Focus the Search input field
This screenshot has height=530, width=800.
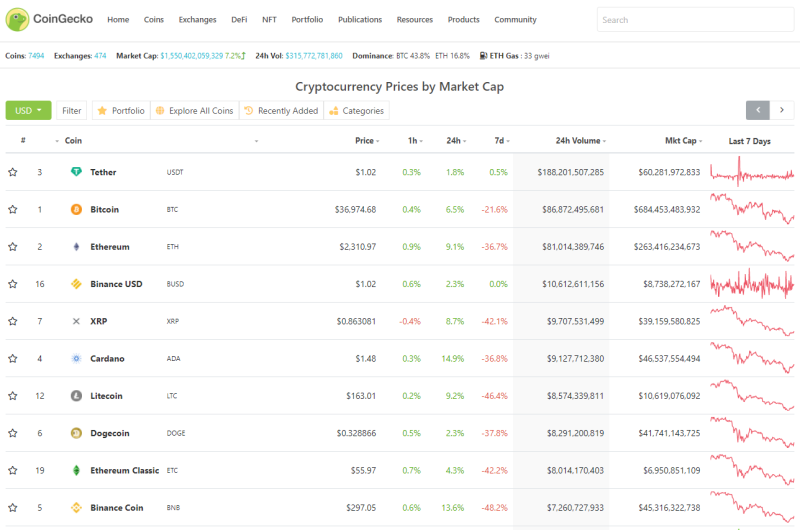(x=695, y=20)
